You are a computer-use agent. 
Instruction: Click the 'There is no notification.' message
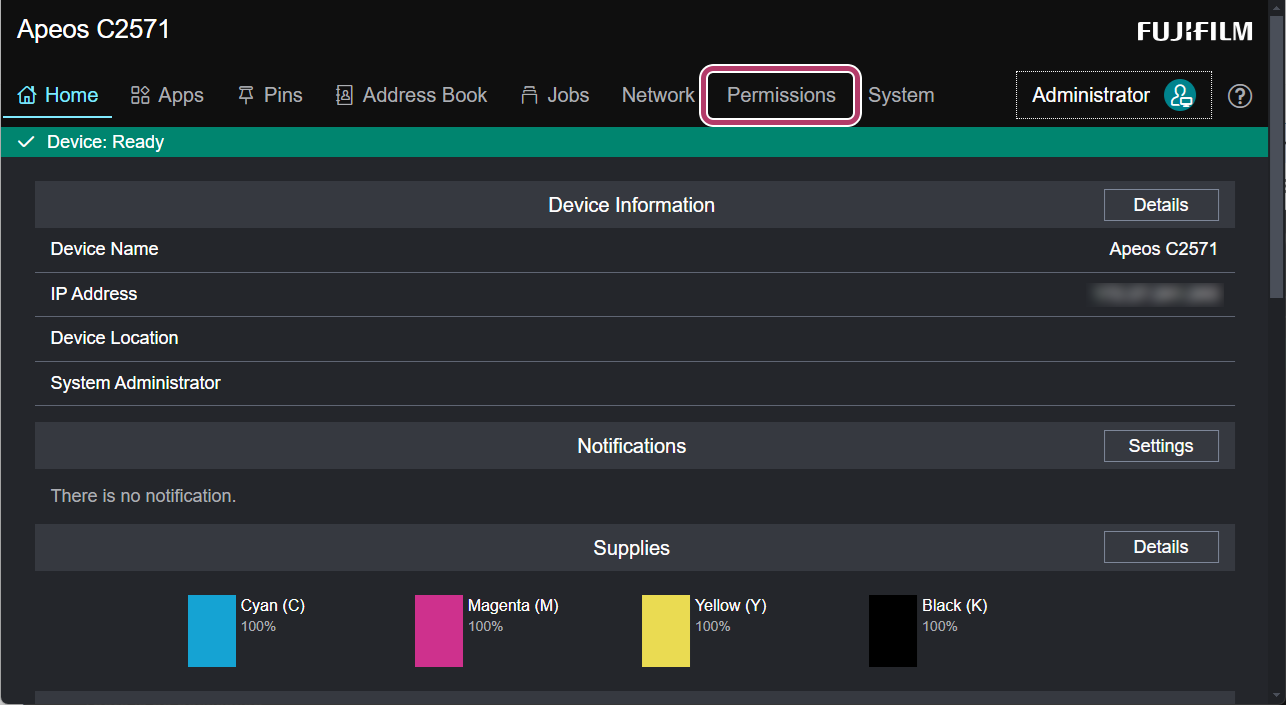tap(143, 496)
